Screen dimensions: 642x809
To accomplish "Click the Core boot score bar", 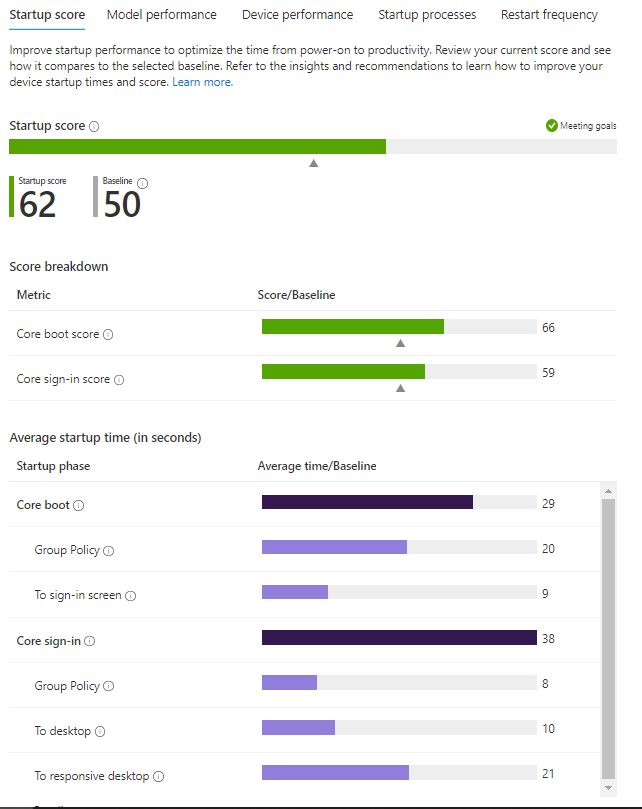I will [352, 327].
